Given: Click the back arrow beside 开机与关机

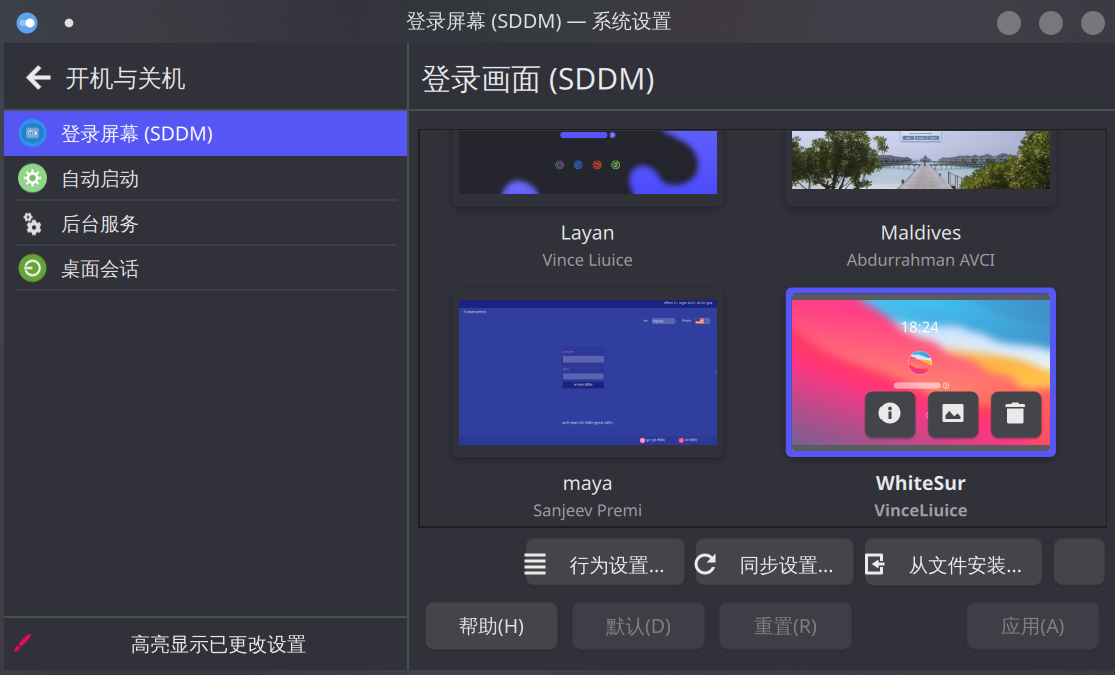Looking at the screenshot, I should [x=38, y=77].
